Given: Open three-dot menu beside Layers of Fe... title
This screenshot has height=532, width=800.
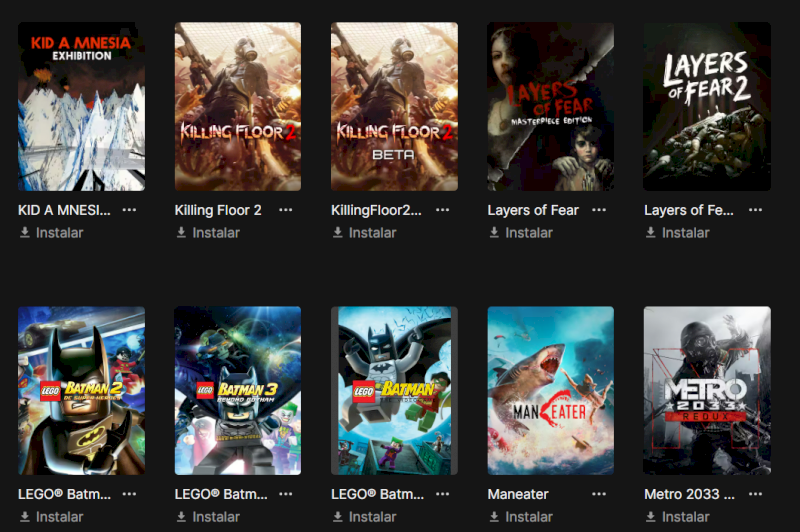Looking at the screenshot, I should point(756,210).
